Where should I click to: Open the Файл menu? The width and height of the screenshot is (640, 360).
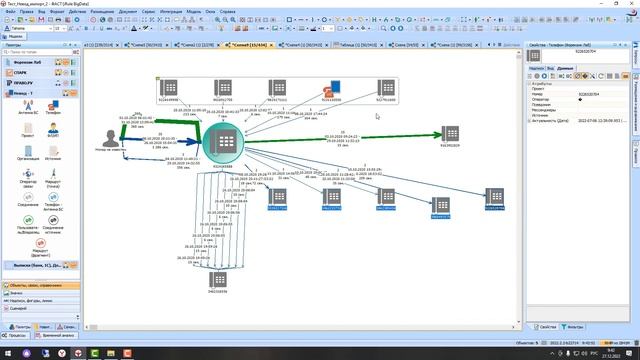point(11,12)
